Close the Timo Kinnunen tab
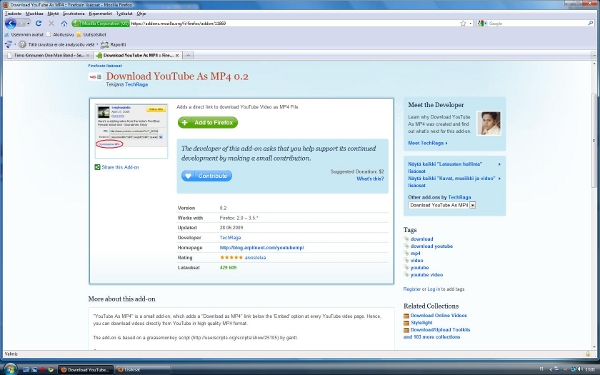The width and height of the screenshot is (600, 375). (88, 55)
